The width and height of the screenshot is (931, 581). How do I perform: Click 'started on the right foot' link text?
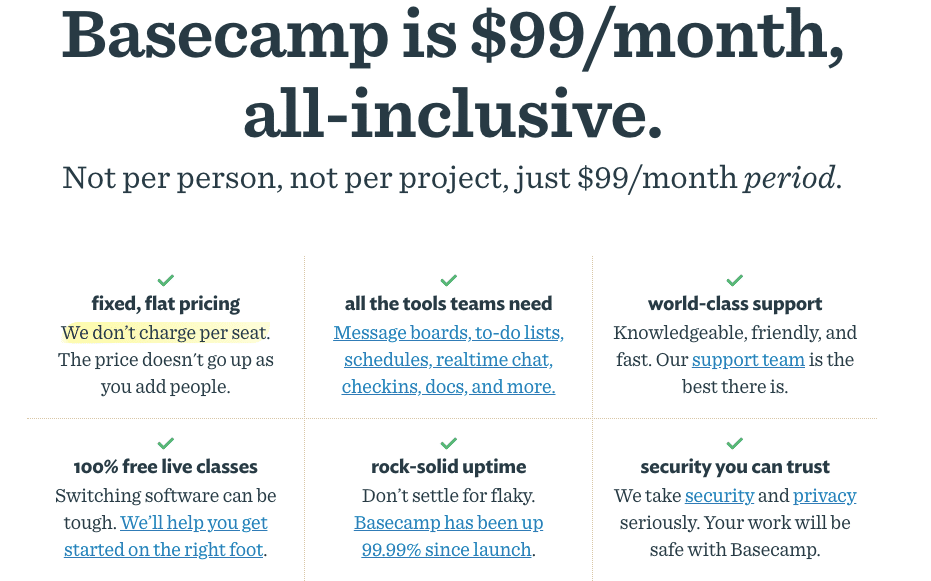(x=163, y=550)
